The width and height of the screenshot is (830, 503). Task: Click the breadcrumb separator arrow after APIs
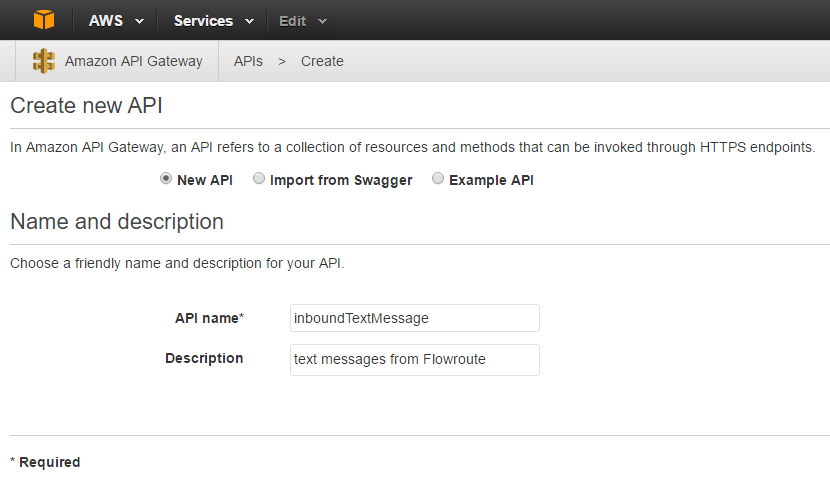tap(282, 62)
